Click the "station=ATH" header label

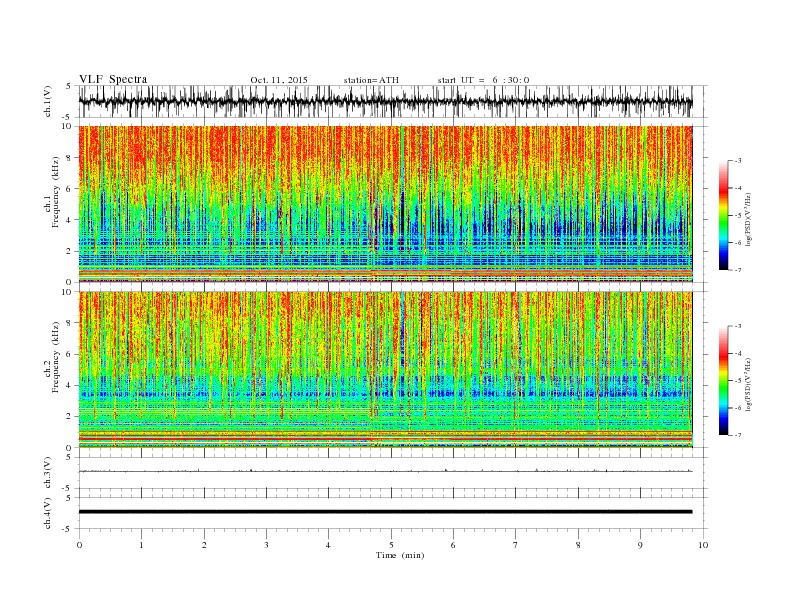pos(371,80)
